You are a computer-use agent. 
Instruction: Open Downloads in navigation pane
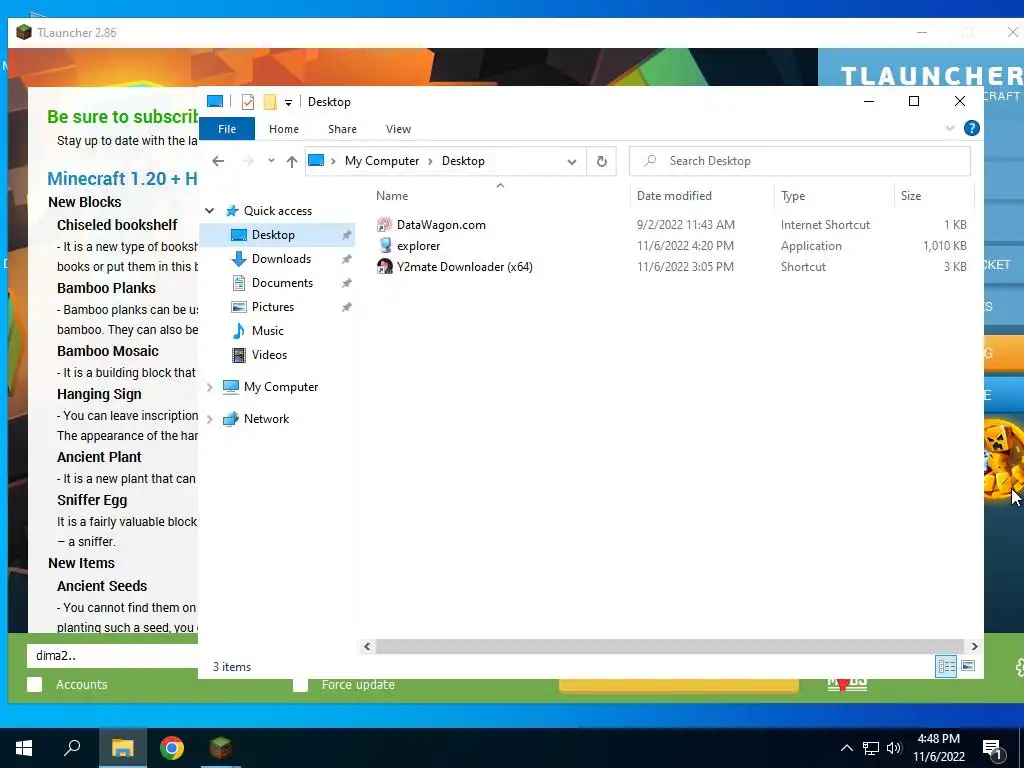point(281,259)
